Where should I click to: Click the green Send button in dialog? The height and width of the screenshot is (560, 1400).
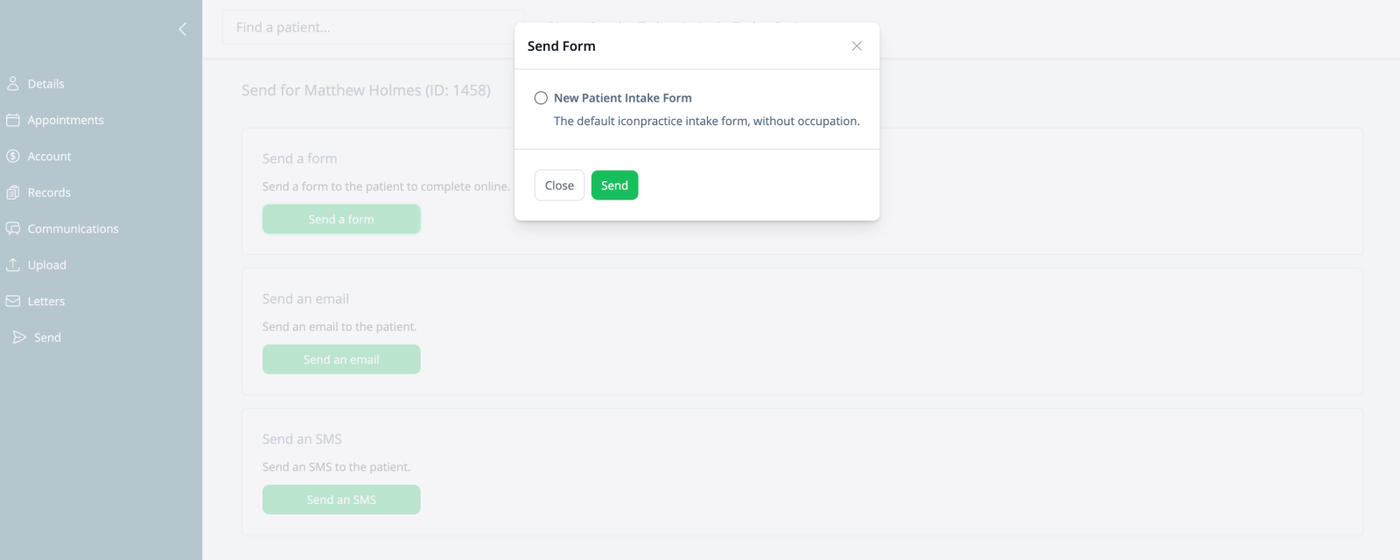coord(614,185)
